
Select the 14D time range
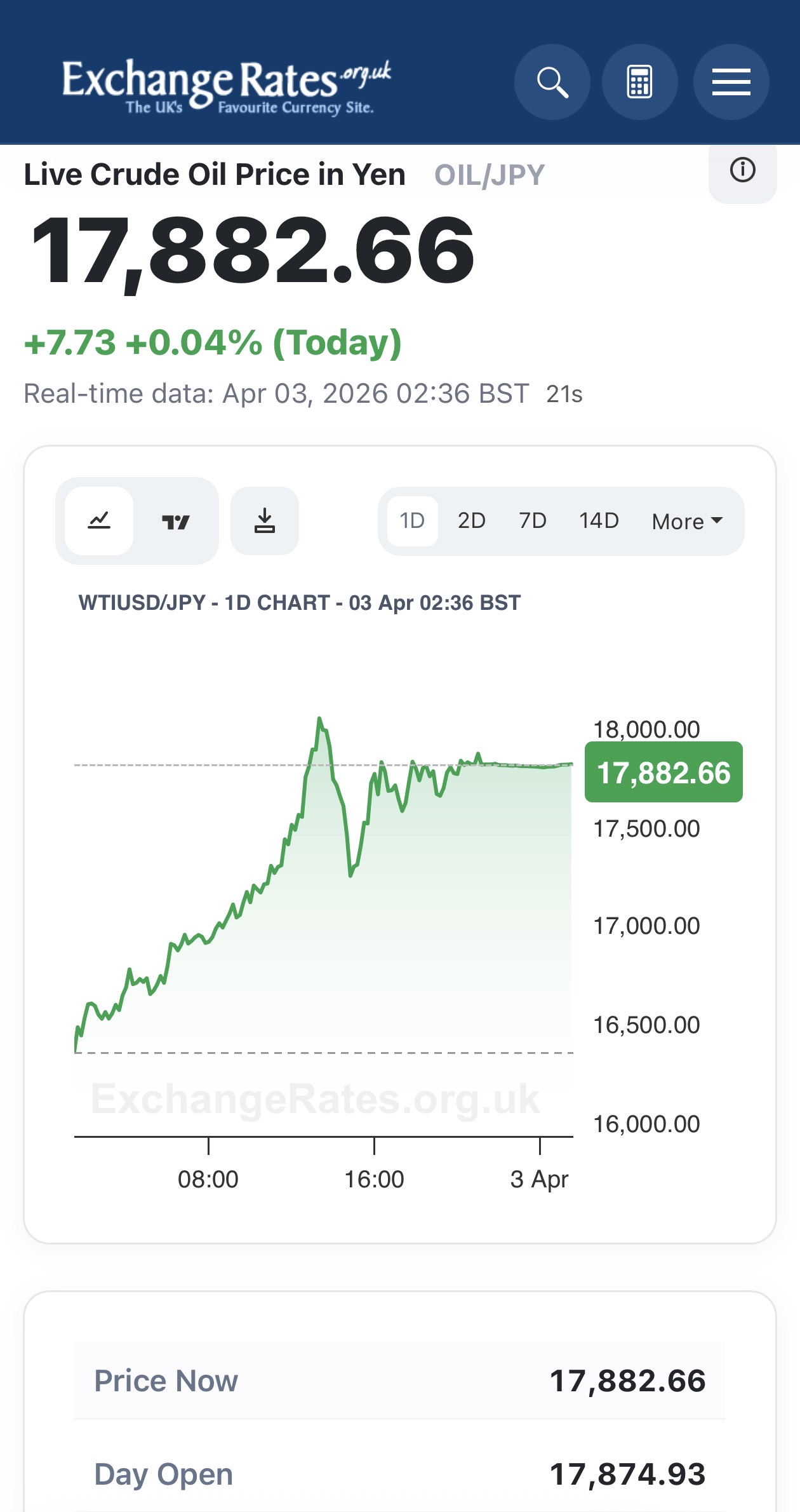tap(599, 521)
